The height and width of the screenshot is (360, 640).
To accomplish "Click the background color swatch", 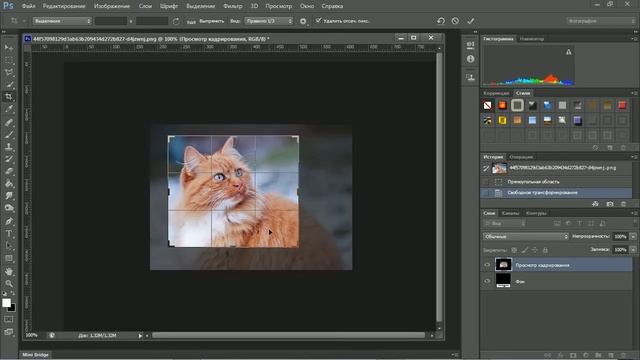I will tap(13, 309).
